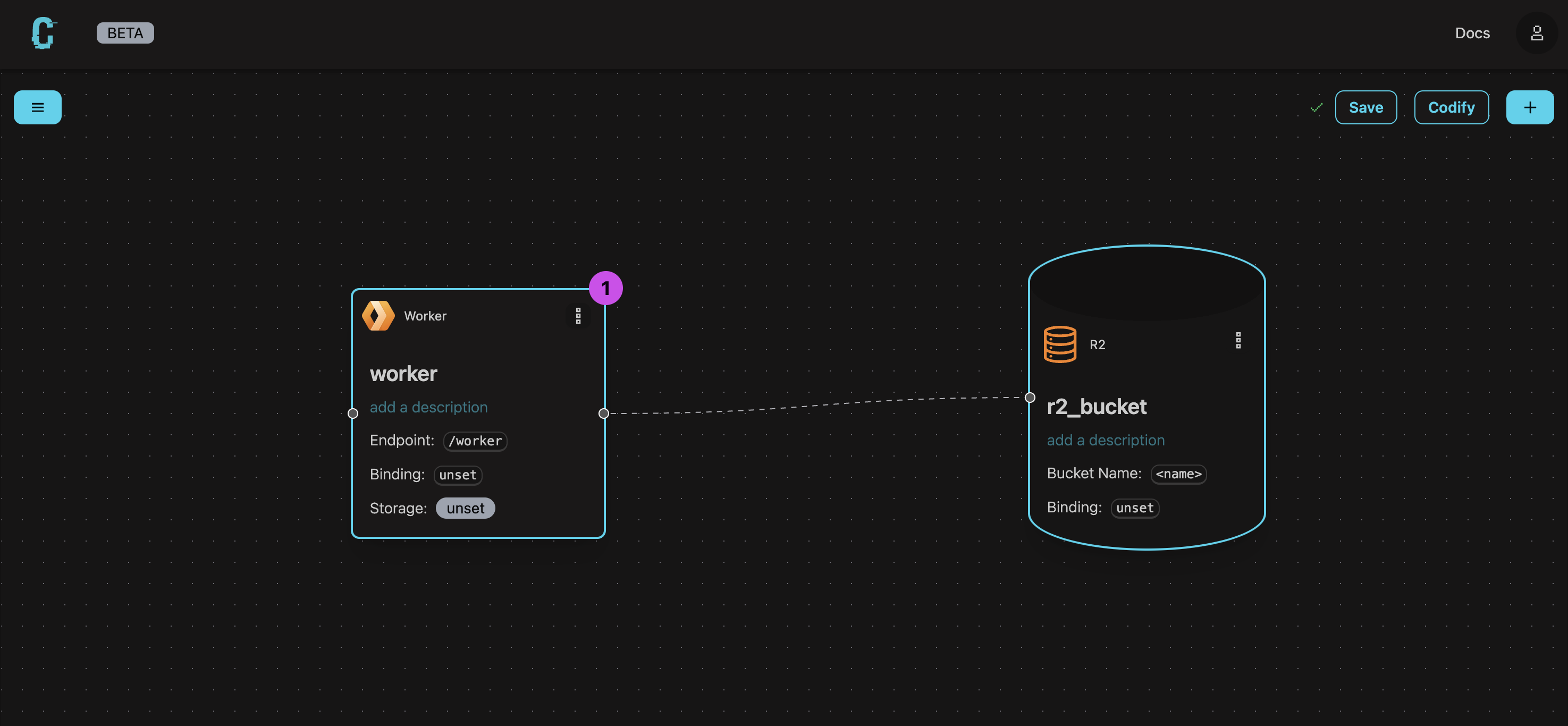Click the BETA badge in the header

[x=125, y=33]
